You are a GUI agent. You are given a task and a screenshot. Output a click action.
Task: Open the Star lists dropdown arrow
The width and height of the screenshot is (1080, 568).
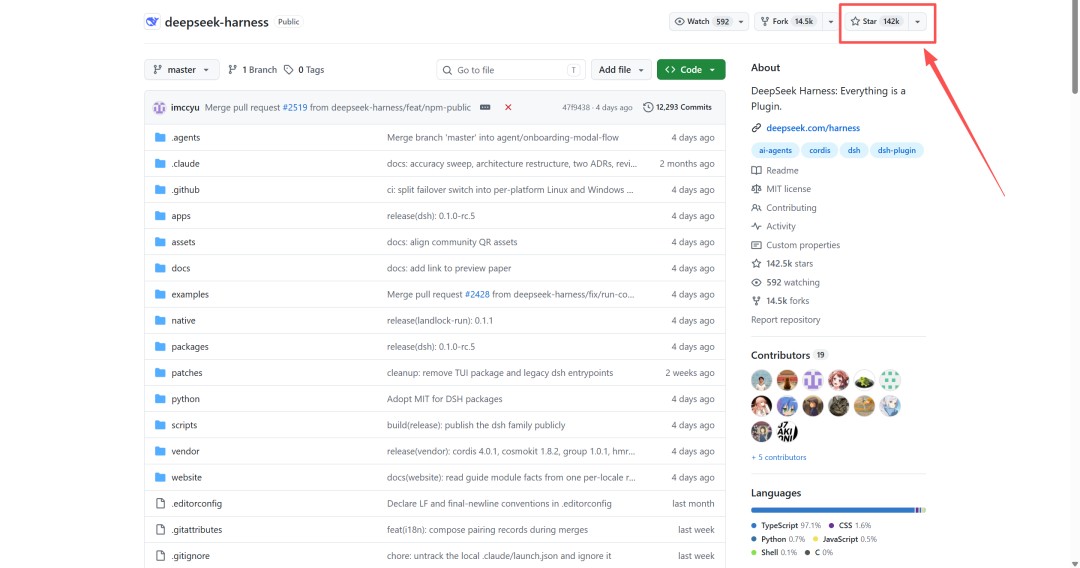point(917,21)
